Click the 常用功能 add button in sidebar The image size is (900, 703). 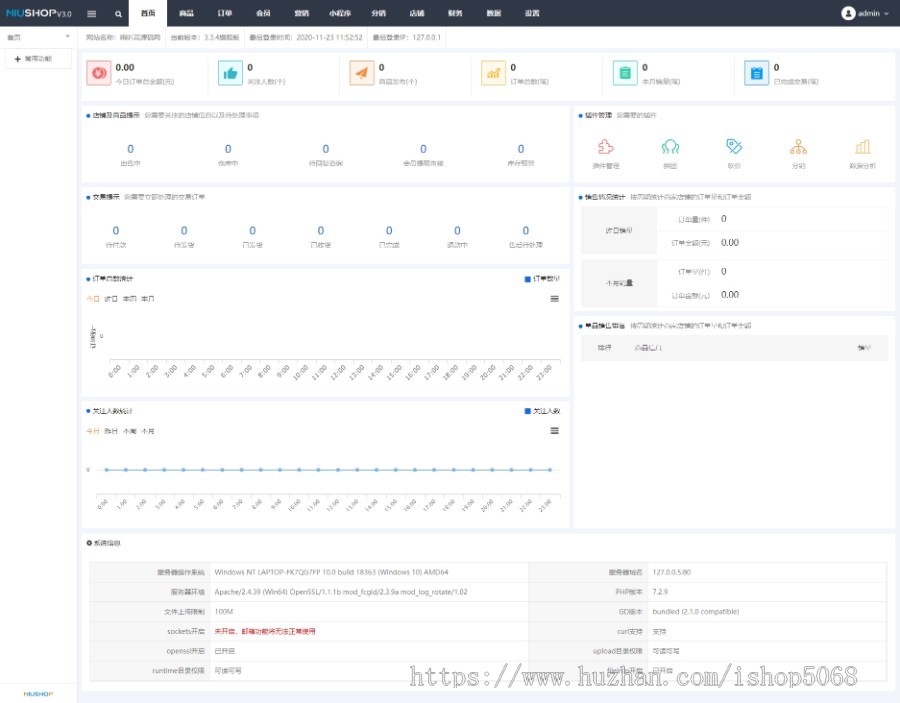point(33,59)
